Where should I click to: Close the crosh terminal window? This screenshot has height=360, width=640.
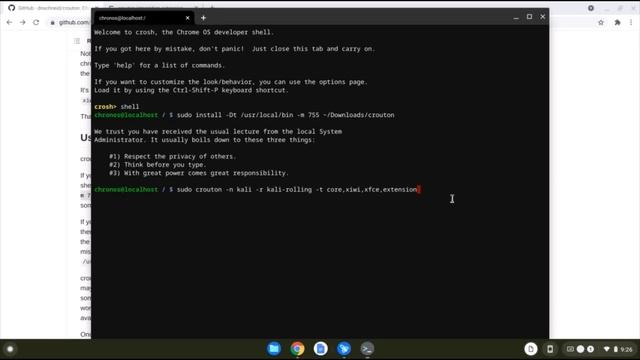click(x=542, y=17)
